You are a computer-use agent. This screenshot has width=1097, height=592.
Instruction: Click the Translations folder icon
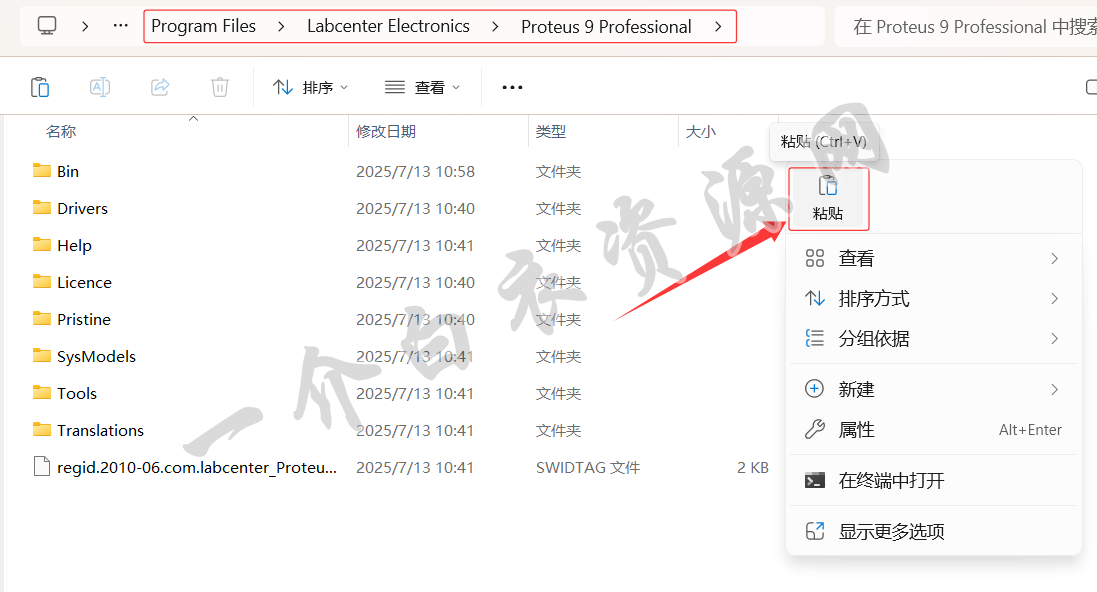(x=42, y=429)
